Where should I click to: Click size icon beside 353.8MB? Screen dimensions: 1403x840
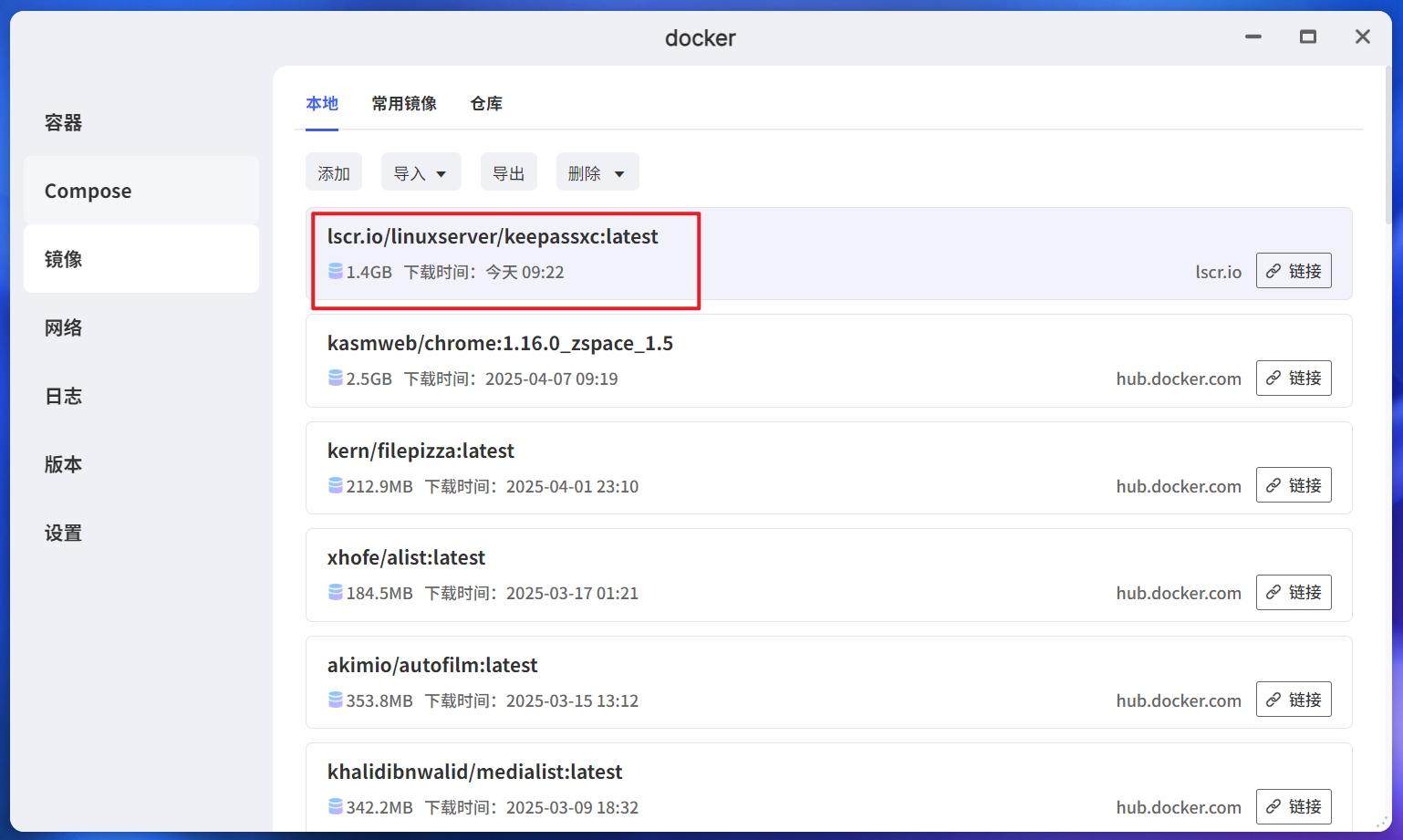coord(336,700)
